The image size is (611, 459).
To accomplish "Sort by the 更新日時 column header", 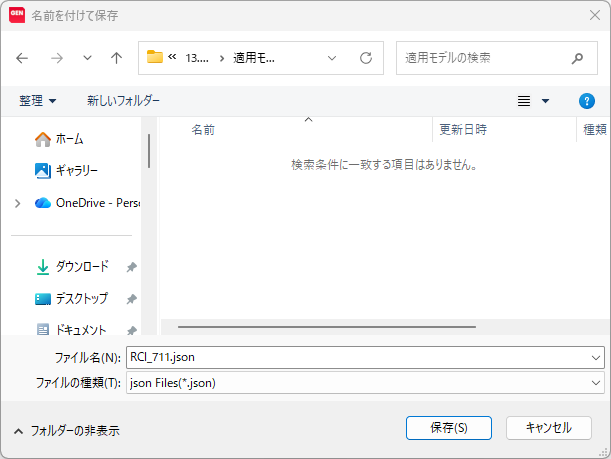I will 463,130.
